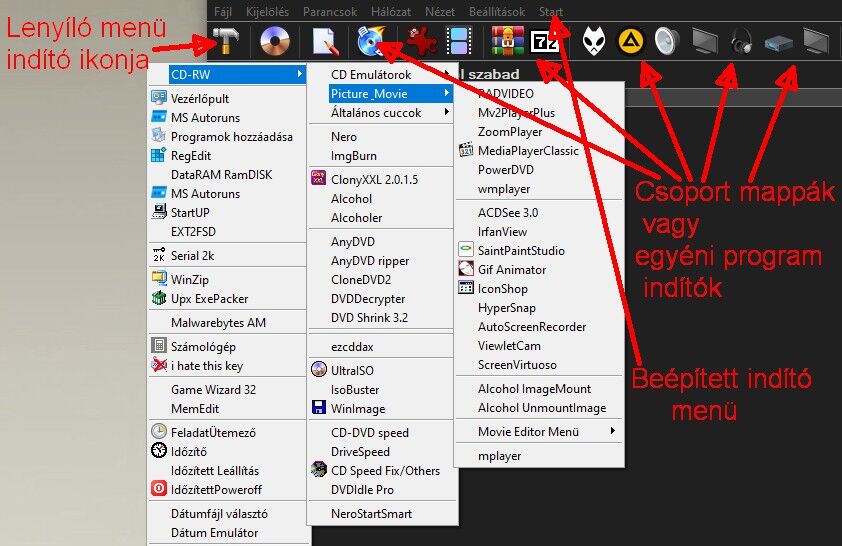The image size is (842, 546).
Task: Choose Programok hozzáadása menu entry
Action: pyautogui.click(x=228, y=136)
